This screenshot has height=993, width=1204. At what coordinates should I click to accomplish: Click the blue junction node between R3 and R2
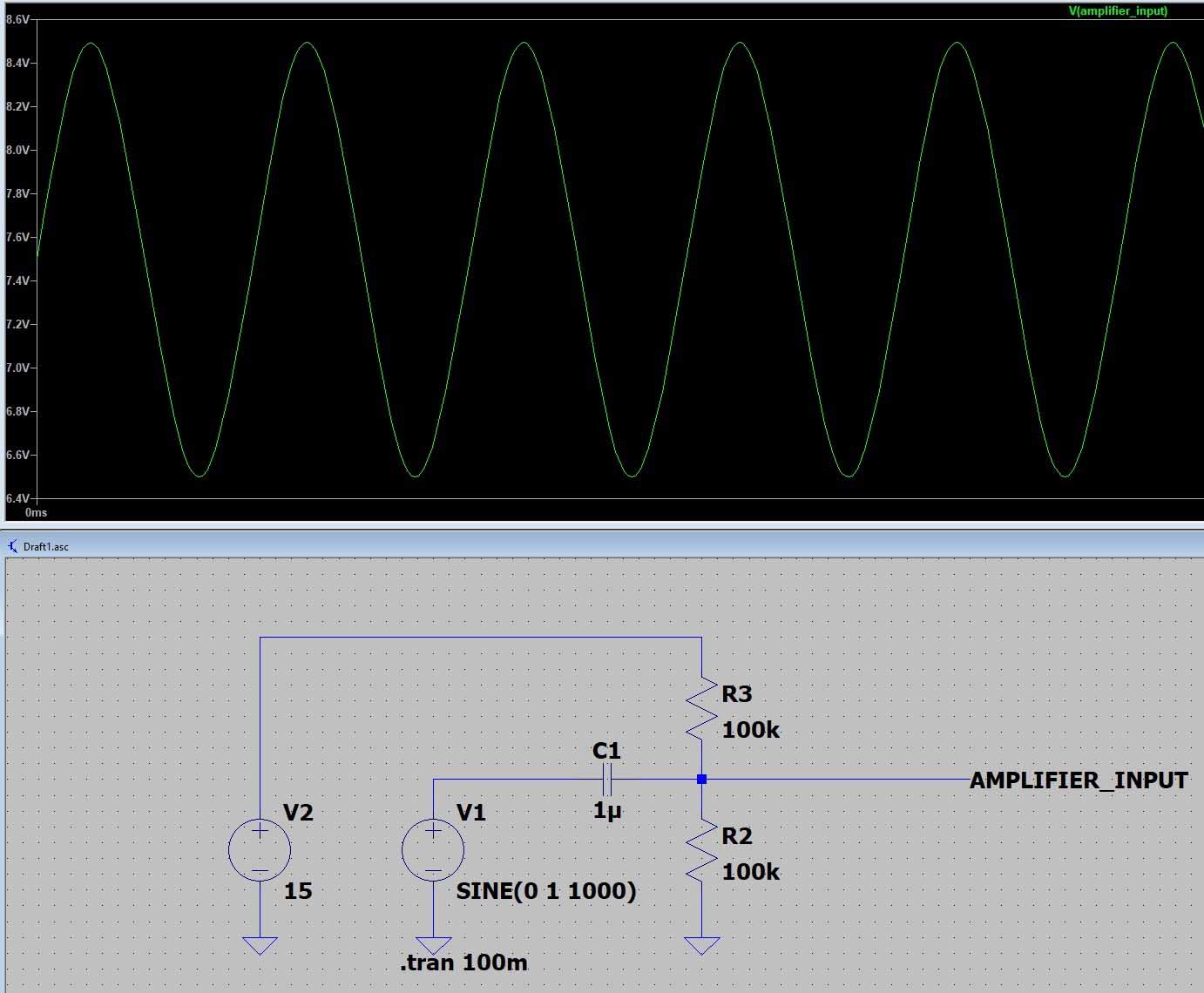tap(701, 780)
